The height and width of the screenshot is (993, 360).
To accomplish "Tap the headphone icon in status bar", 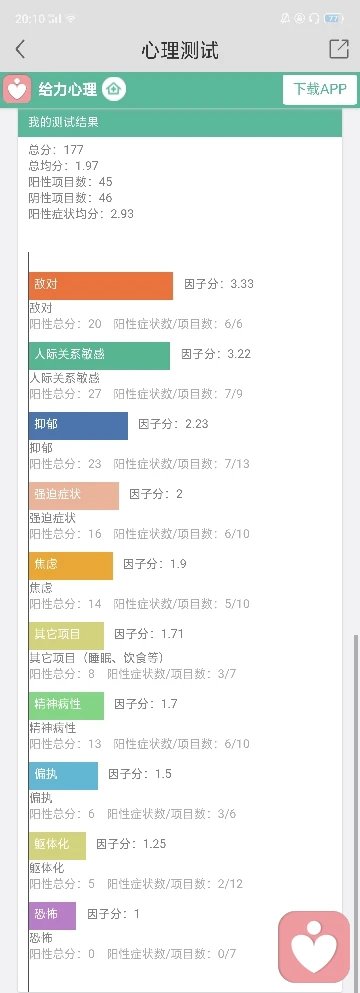I will point(314,19).
